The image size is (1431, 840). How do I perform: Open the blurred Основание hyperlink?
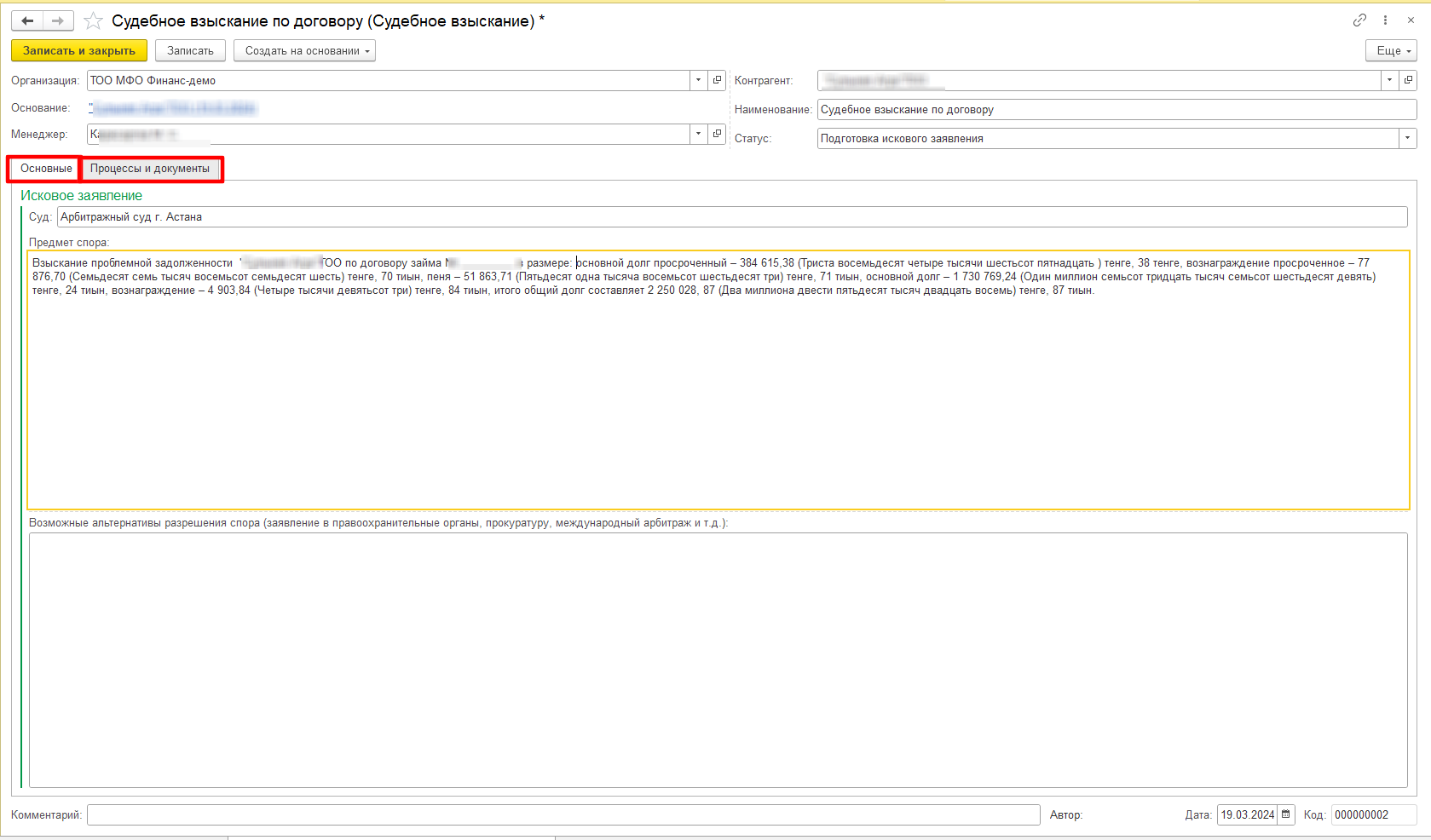pos(172,108)
